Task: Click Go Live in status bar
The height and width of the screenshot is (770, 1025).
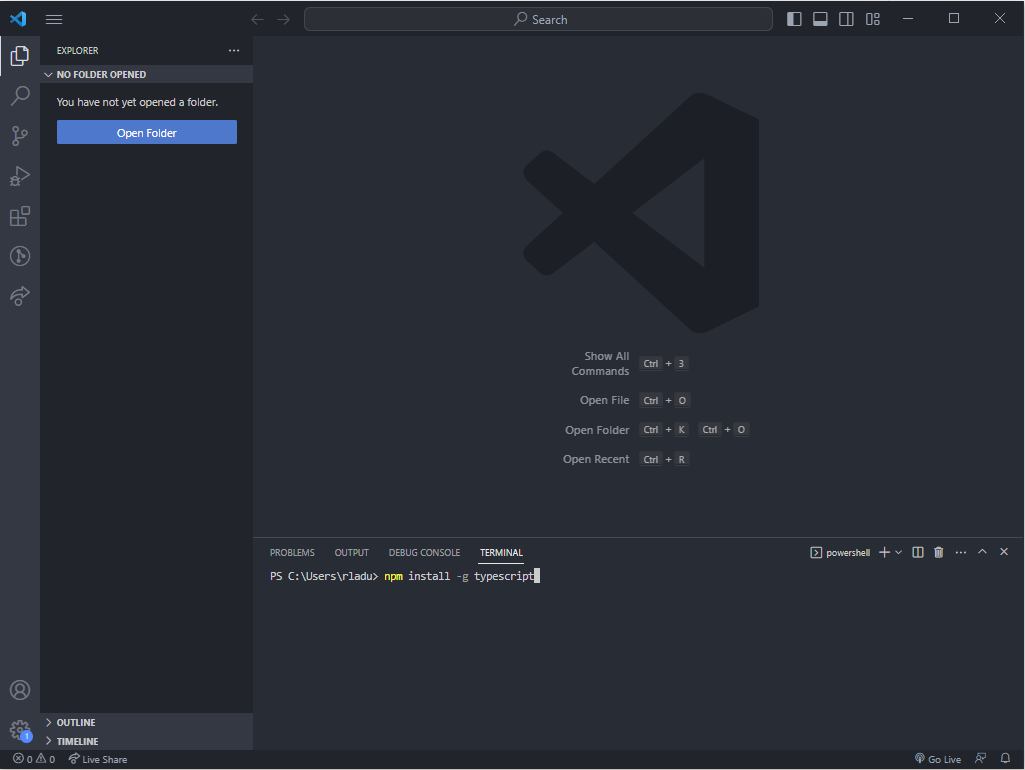Action: click(938, 759)
